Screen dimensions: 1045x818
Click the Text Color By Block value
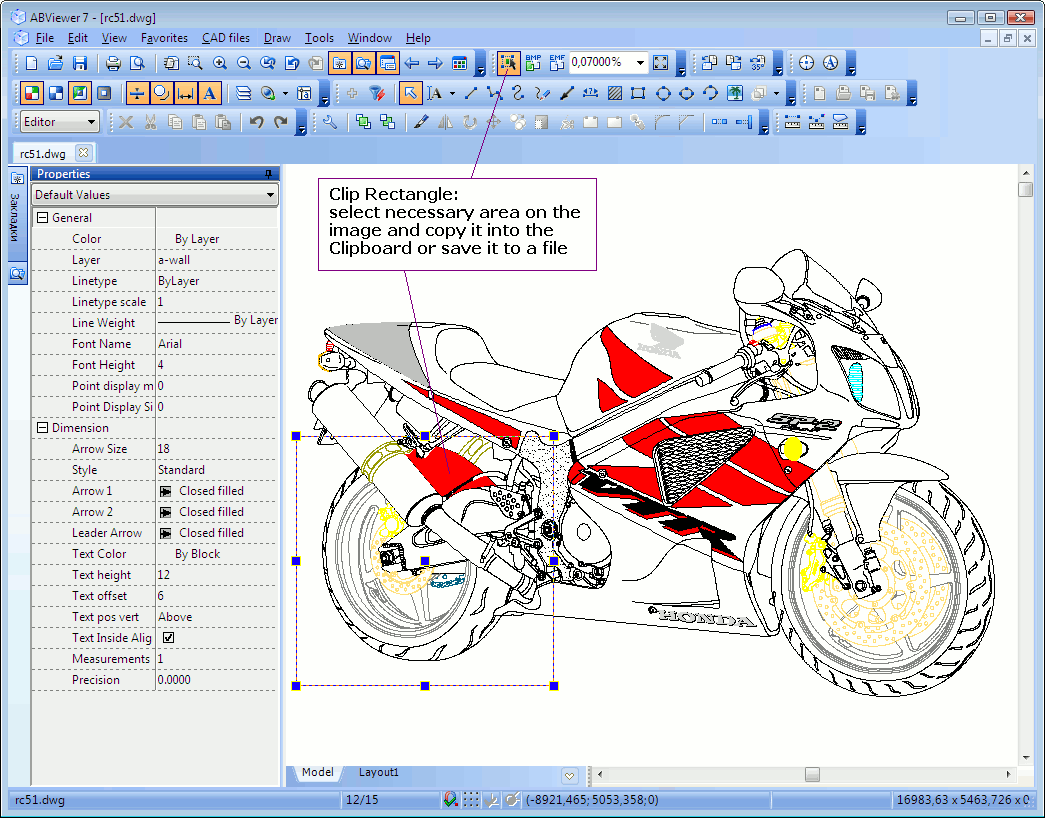(x=216, y=553)
